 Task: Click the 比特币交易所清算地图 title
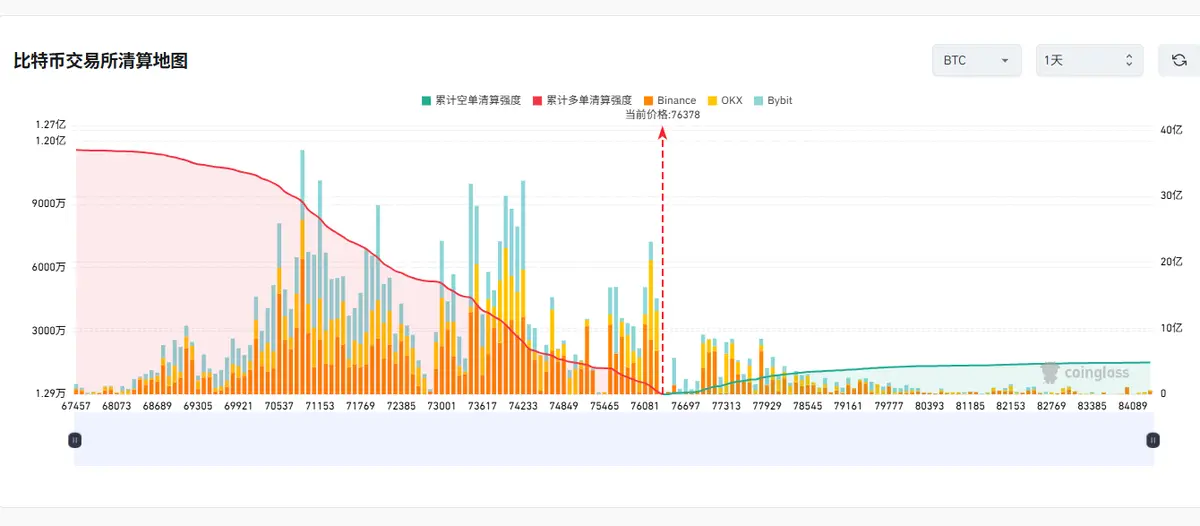101,61
